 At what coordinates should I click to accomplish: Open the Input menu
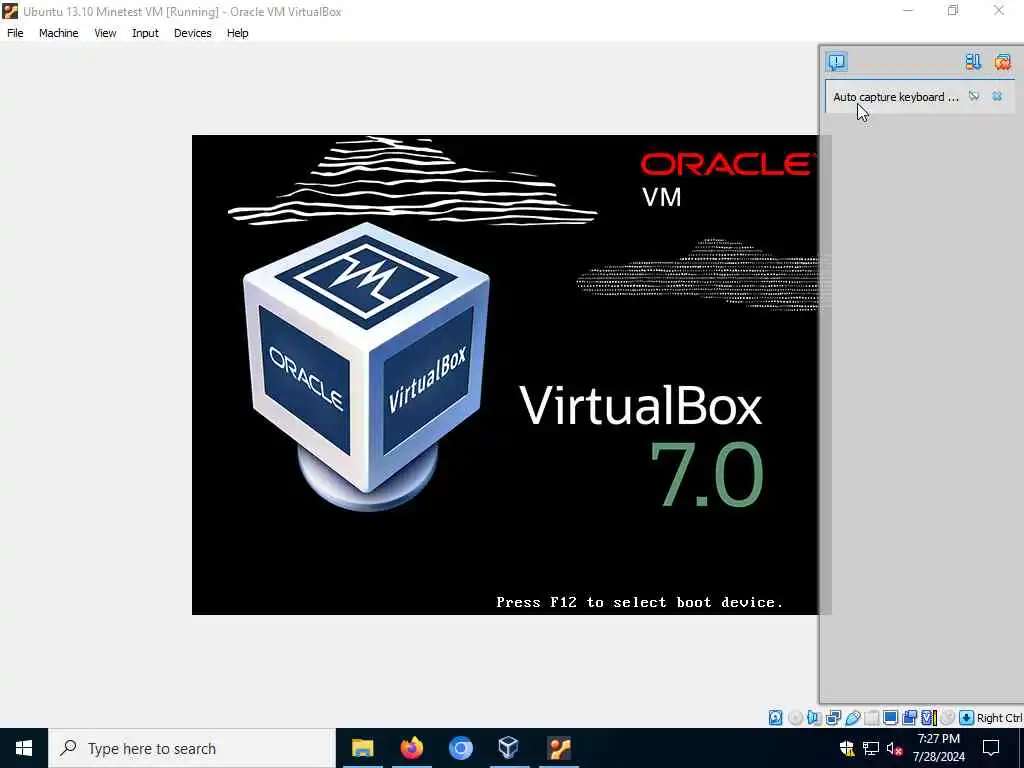pos(145,33)
